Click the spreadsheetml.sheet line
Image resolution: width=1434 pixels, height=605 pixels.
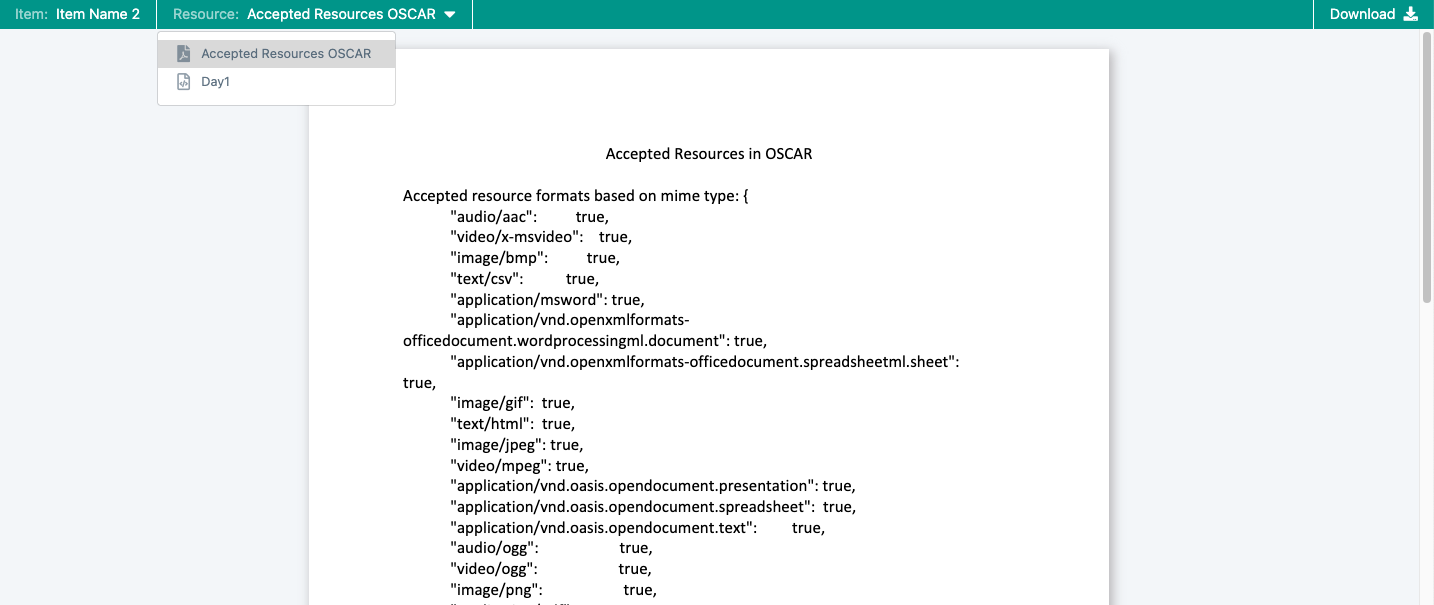click(705, 362)
